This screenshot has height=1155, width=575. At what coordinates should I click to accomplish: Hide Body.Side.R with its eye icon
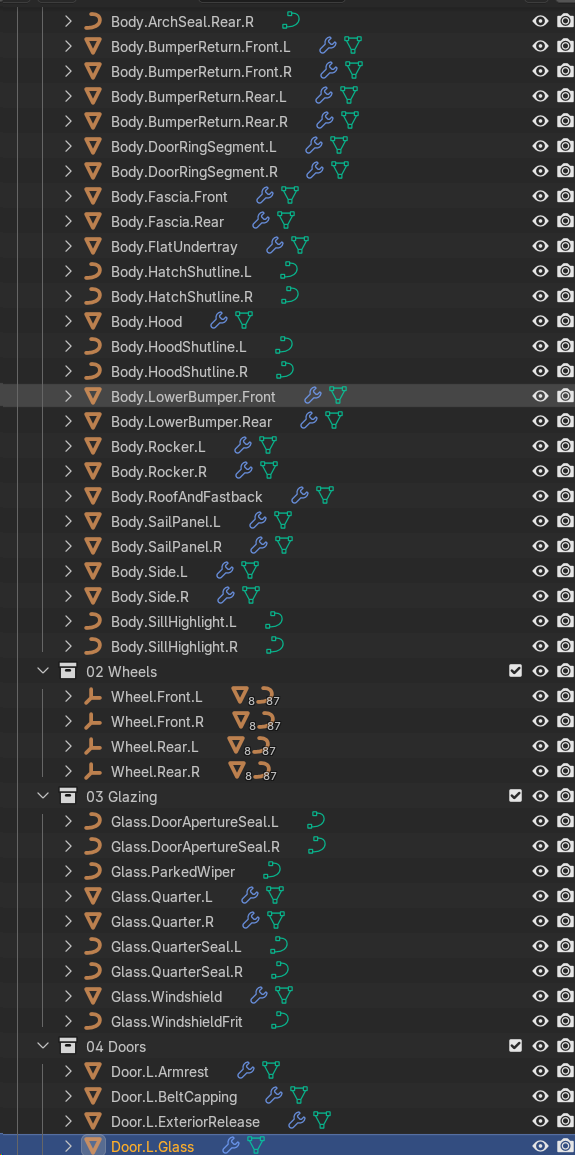pyautogui.click(x=540, y=596)
